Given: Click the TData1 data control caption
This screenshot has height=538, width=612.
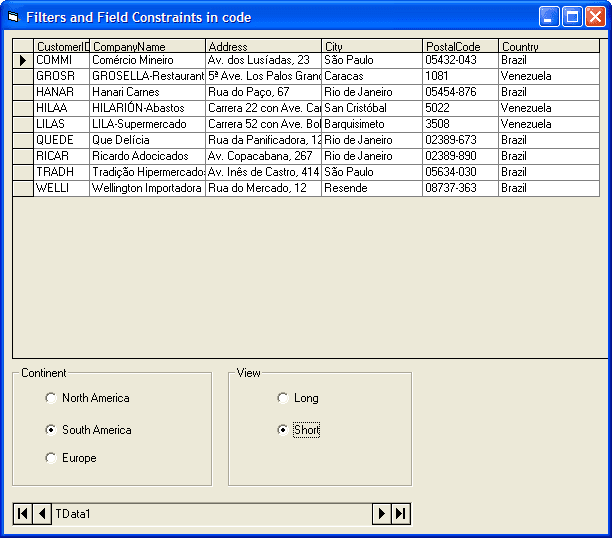Looking at the screenshot, I should [73, 514].
